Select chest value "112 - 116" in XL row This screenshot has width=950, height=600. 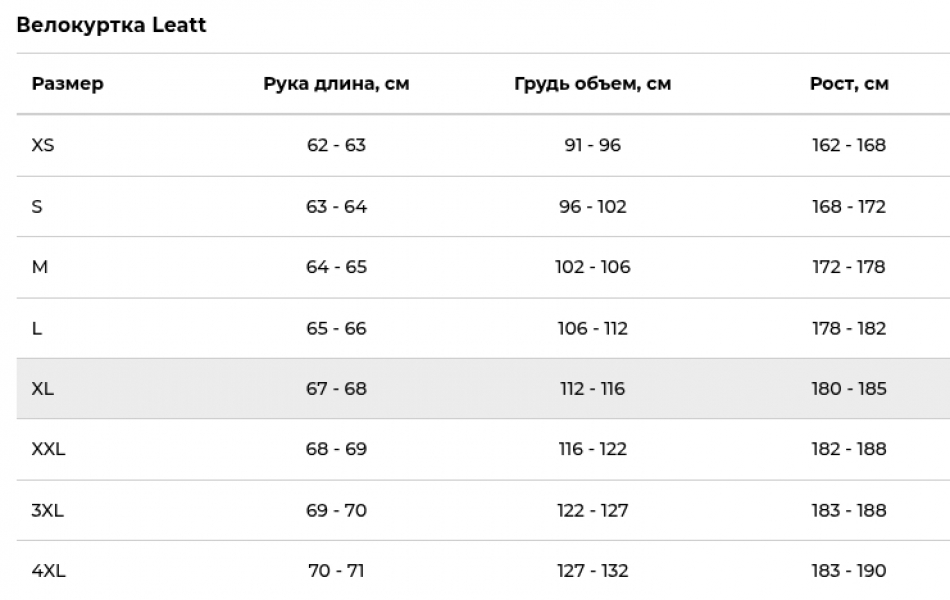tap(592, 389)
